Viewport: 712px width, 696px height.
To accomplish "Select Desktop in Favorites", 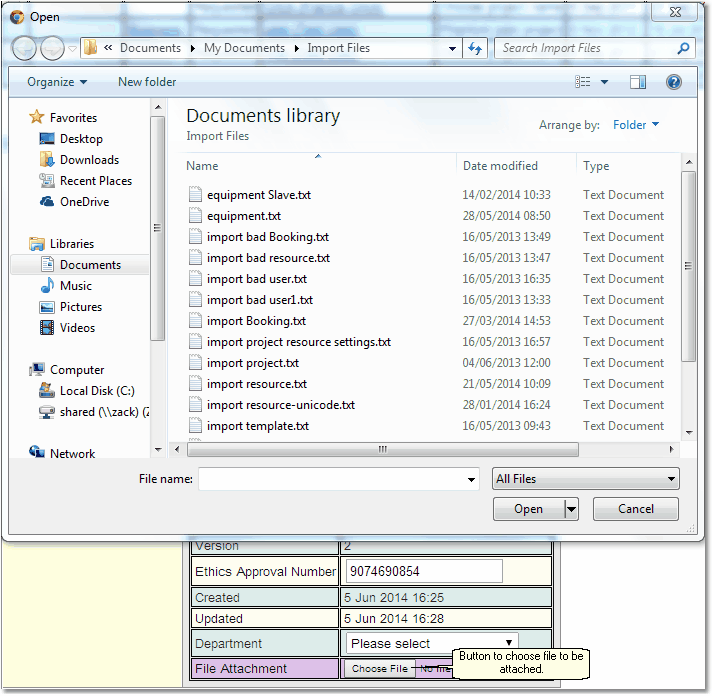I will (x=80, y=139).
